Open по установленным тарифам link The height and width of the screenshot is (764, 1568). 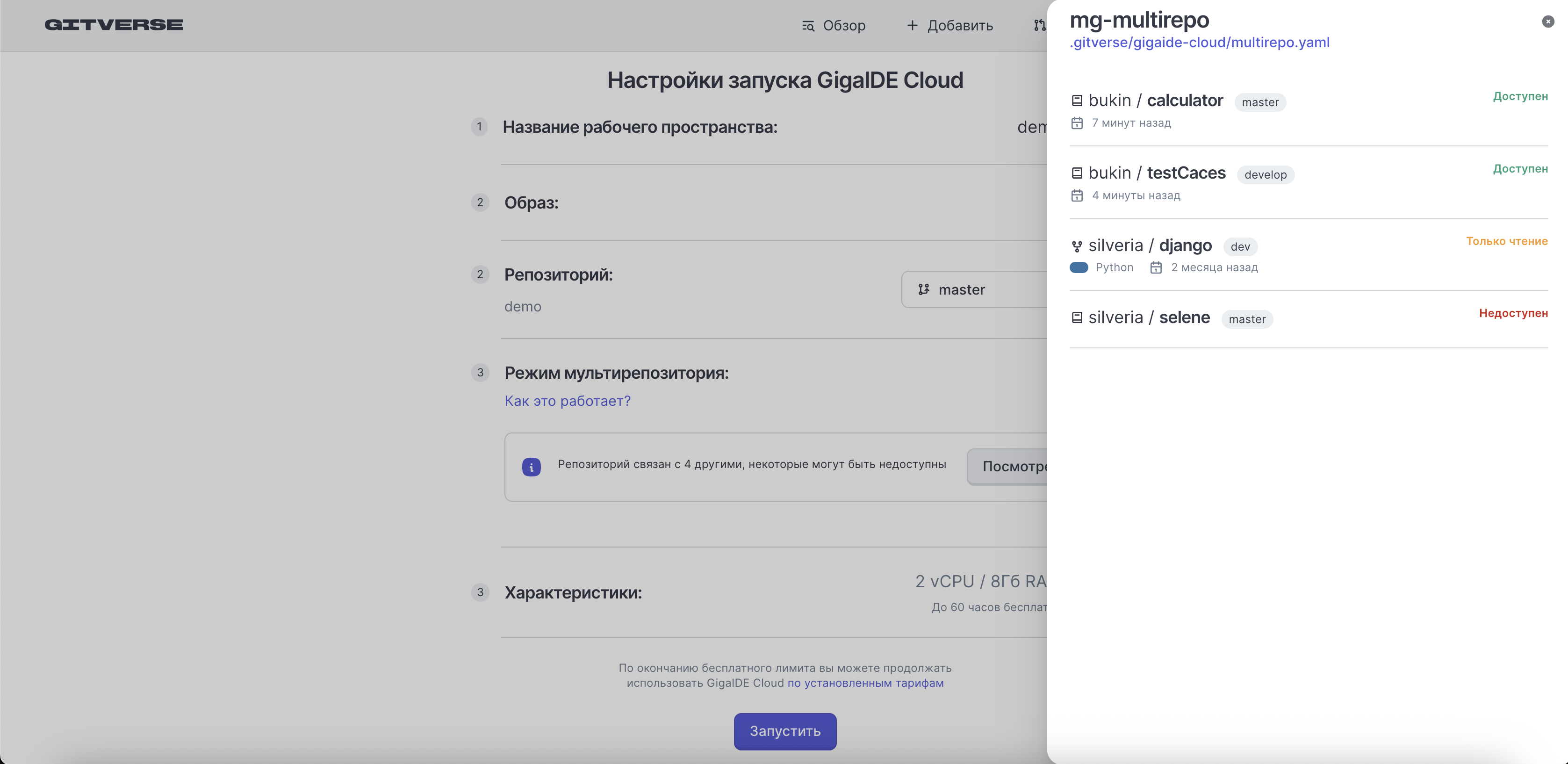865,683
